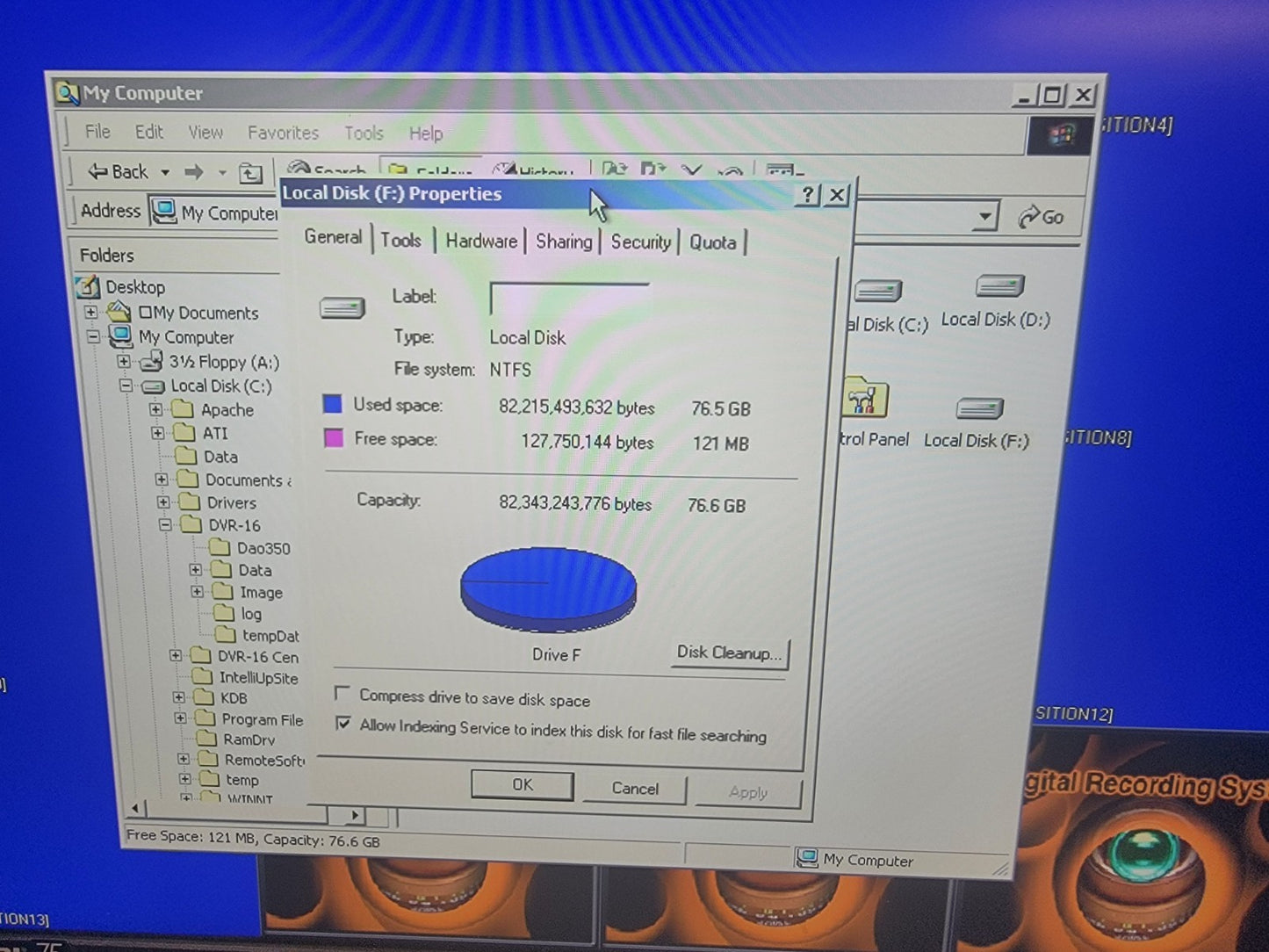Image resolution: width=1269 pixels, height=952 pixels.
Task: Click the drive Label text field
Action: point(569,299)
